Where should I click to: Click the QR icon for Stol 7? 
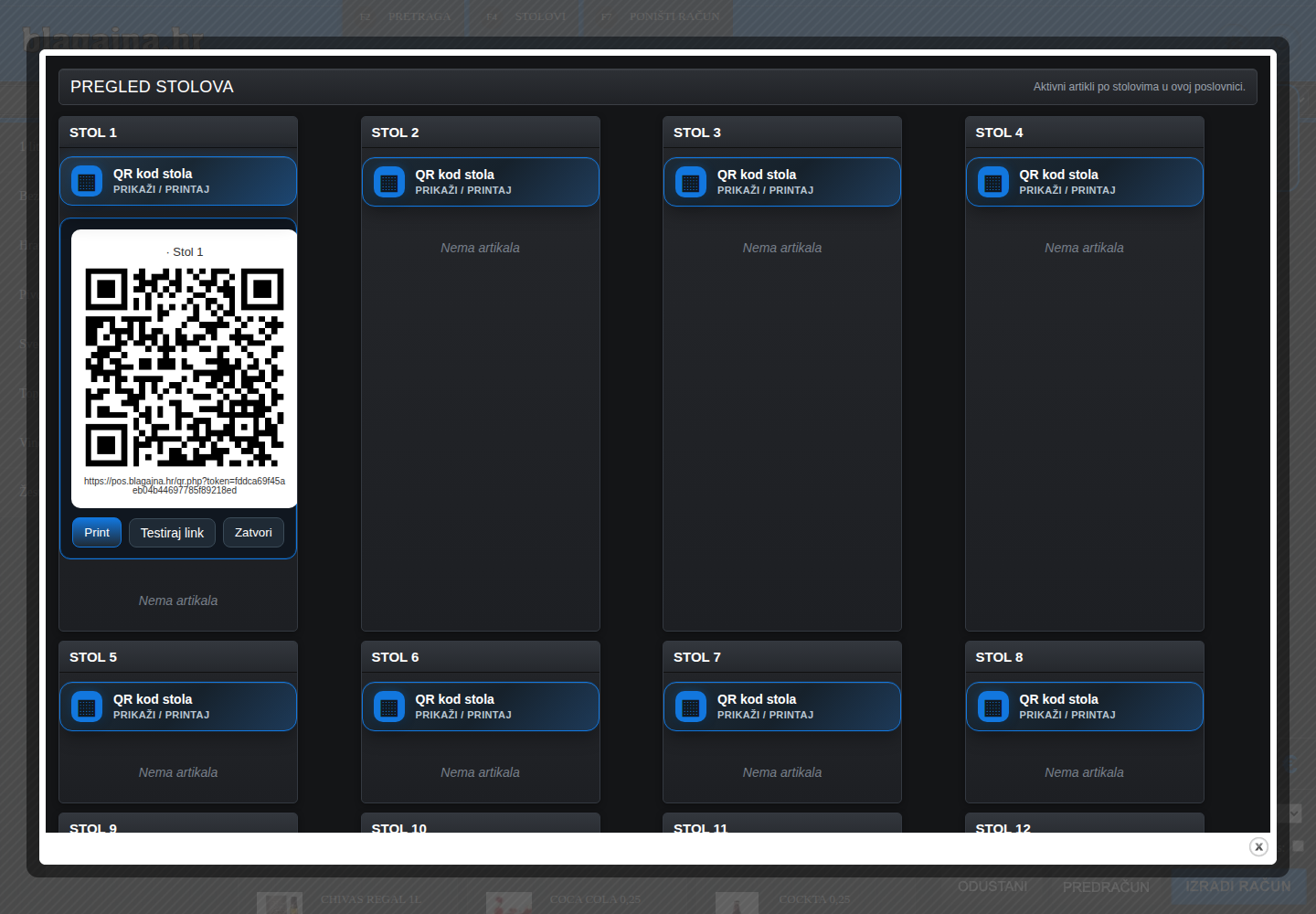click(691, 707)
